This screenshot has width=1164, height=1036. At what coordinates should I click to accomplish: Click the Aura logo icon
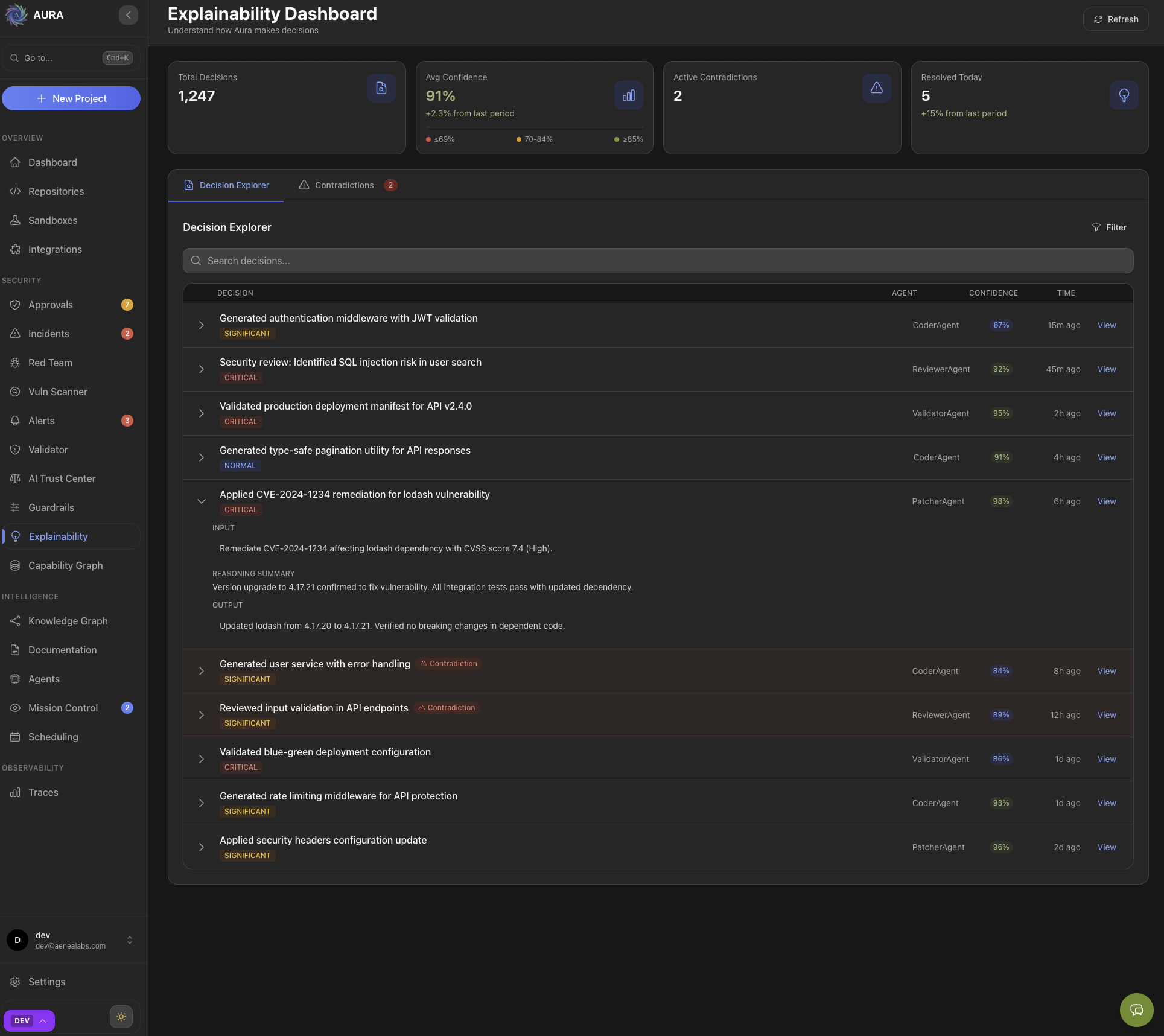(16, 15)
